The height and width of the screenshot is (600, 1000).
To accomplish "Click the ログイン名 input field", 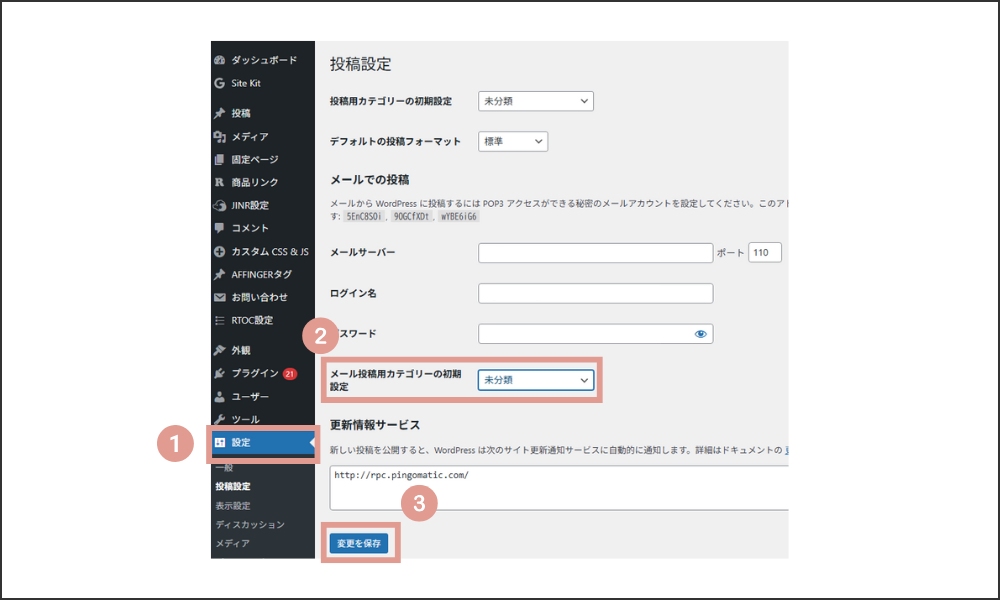I will pos(596,293).
